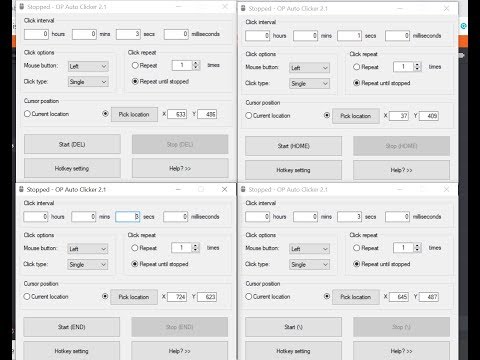The width and height of the screenshot is (480, 360).
Task: Click the mouse icon in the Start (DEL) window title
Action: pos(21,7)
